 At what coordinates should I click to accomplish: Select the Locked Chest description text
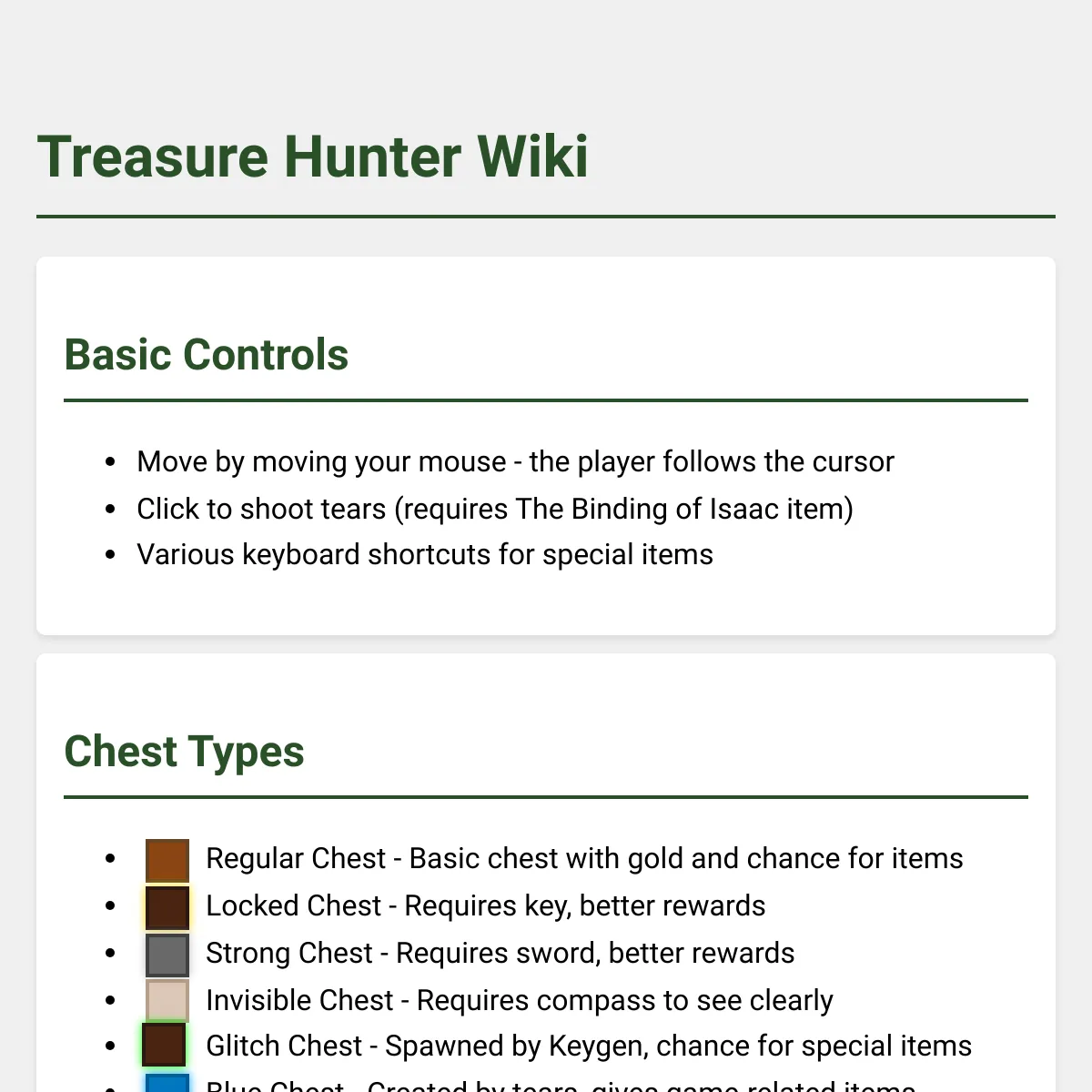pyautogui.click(x=485, y=905)
